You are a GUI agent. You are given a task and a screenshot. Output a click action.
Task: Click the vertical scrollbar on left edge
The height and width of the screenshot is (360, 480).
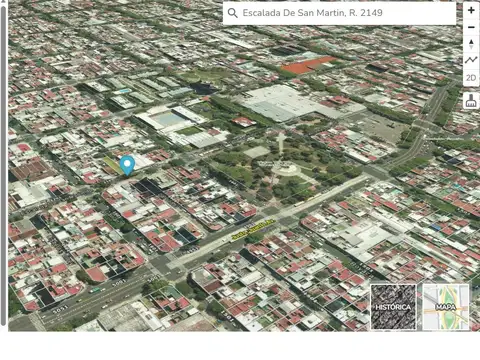pyautogui.click(x=3, y=166)
